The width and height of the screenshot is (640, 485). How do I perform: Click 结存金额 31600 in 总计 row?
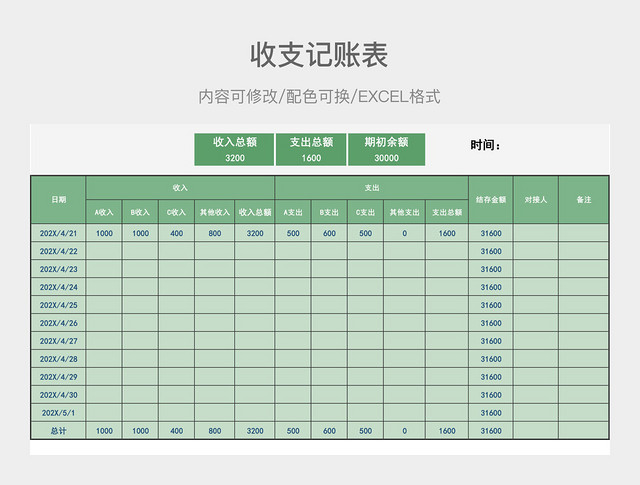click(491, 431)
